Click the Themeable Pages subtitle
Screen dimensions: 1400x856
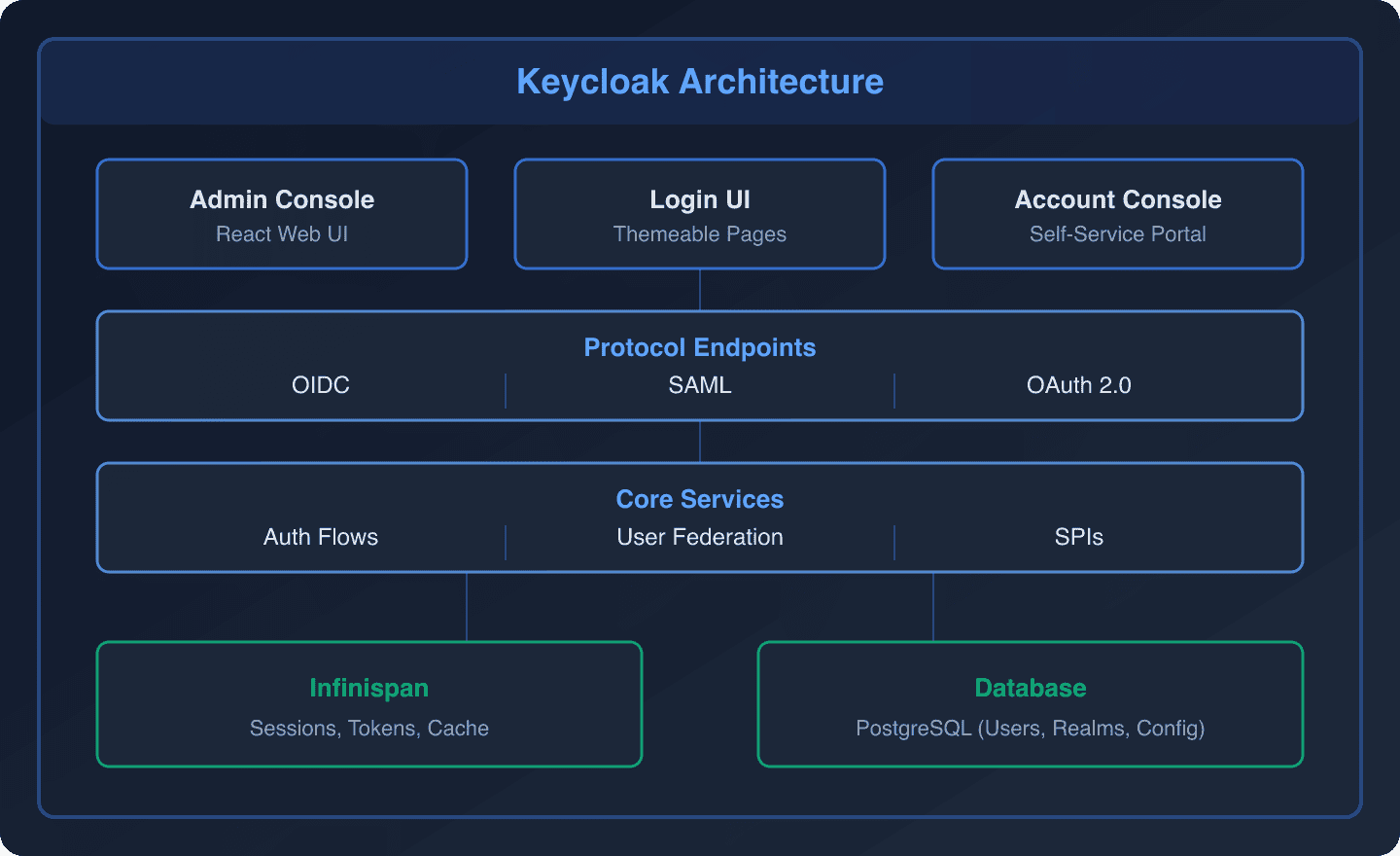[700, 234]
